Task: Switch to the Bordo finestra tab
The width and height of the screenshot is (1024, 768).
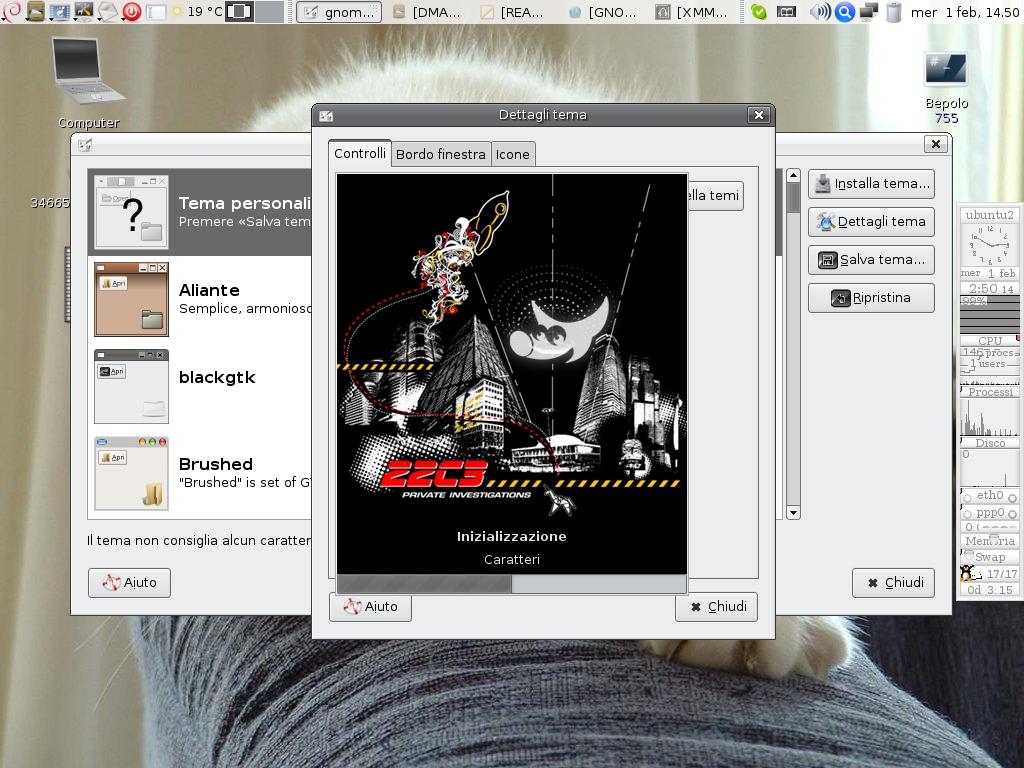Action: pyautogui.click(x=441, y=154)
